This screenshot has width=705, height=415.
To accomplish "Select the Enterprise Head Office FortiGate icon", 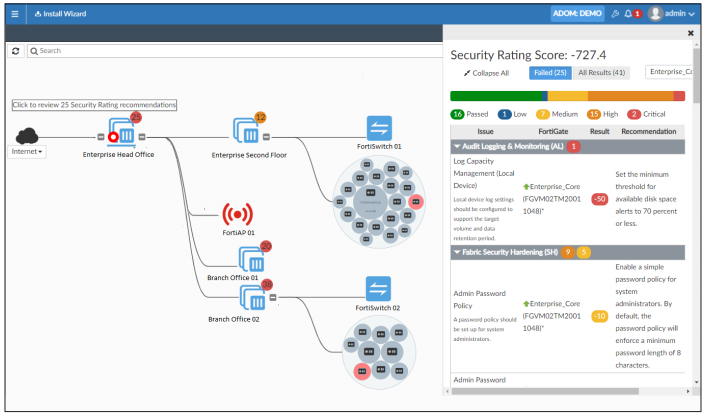I will click(122, 133).
